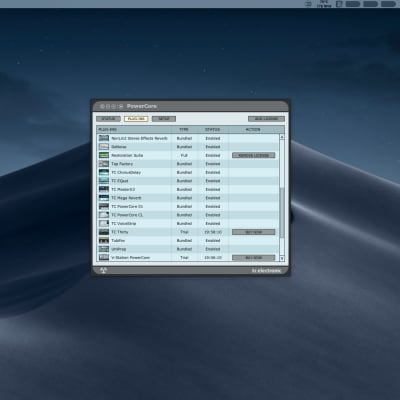Click the Buy Now button for TC Thirty
Screen dimensions: 400x400
(x=254, y=232)
